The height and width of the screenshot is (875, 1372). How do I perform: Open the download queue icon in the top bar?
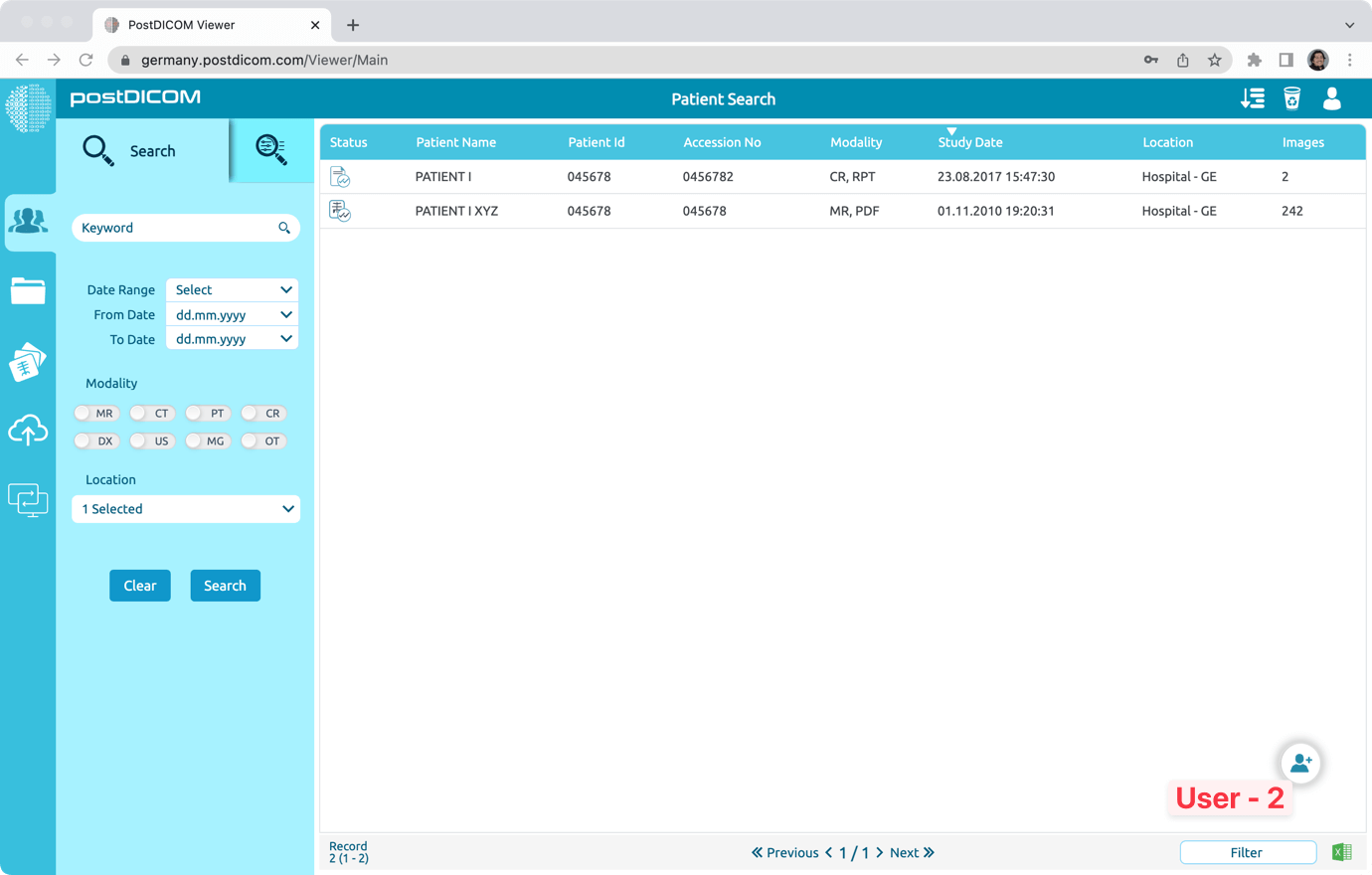click(x=1253, y=98)
